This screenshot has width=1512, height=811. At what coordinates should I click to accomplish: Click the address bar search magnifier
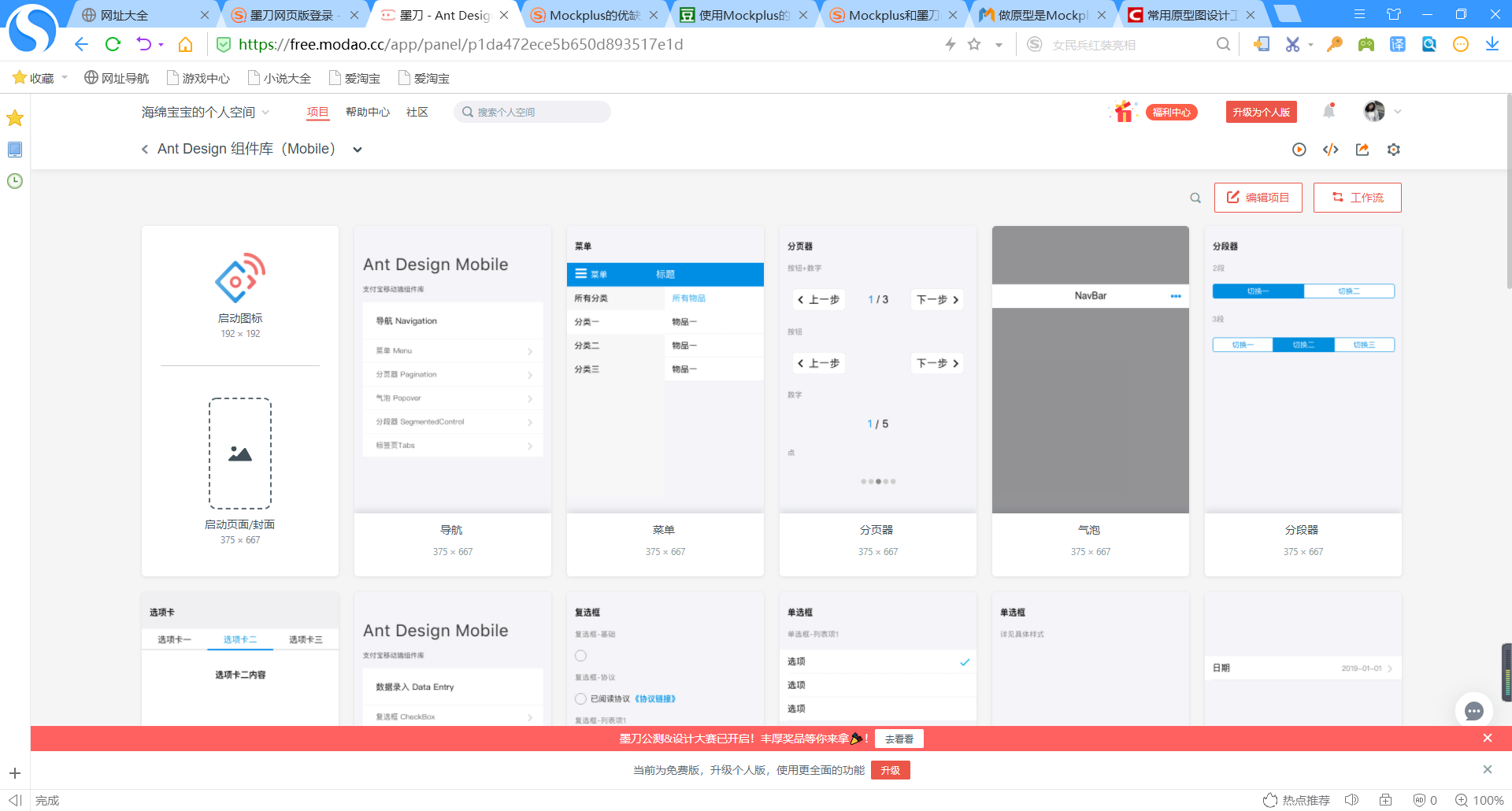pos(1223,44)
